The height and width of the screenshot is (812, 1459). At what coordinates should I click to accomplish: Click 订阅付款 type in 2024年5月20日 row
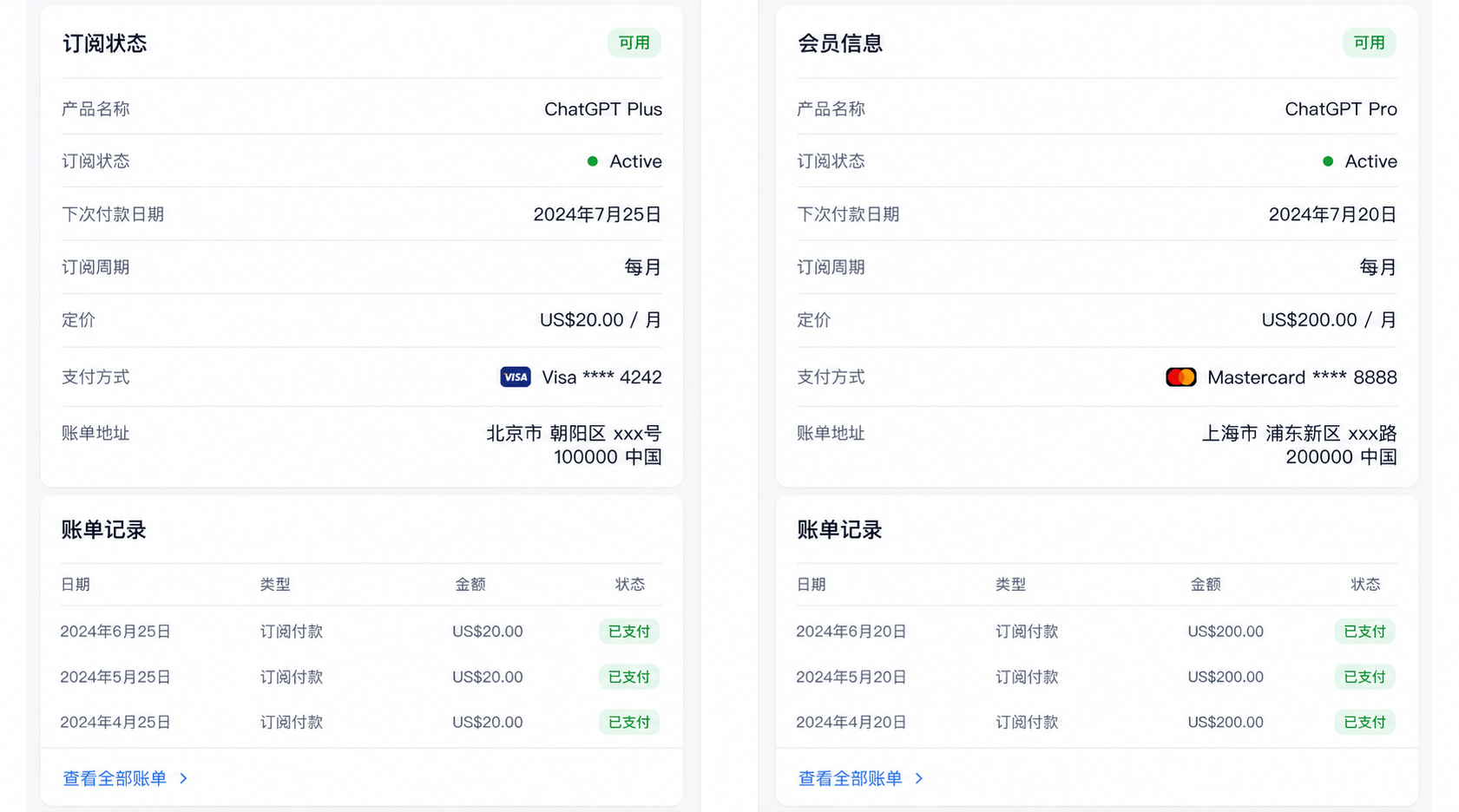pyautogui.click(x=1027, y=677)
